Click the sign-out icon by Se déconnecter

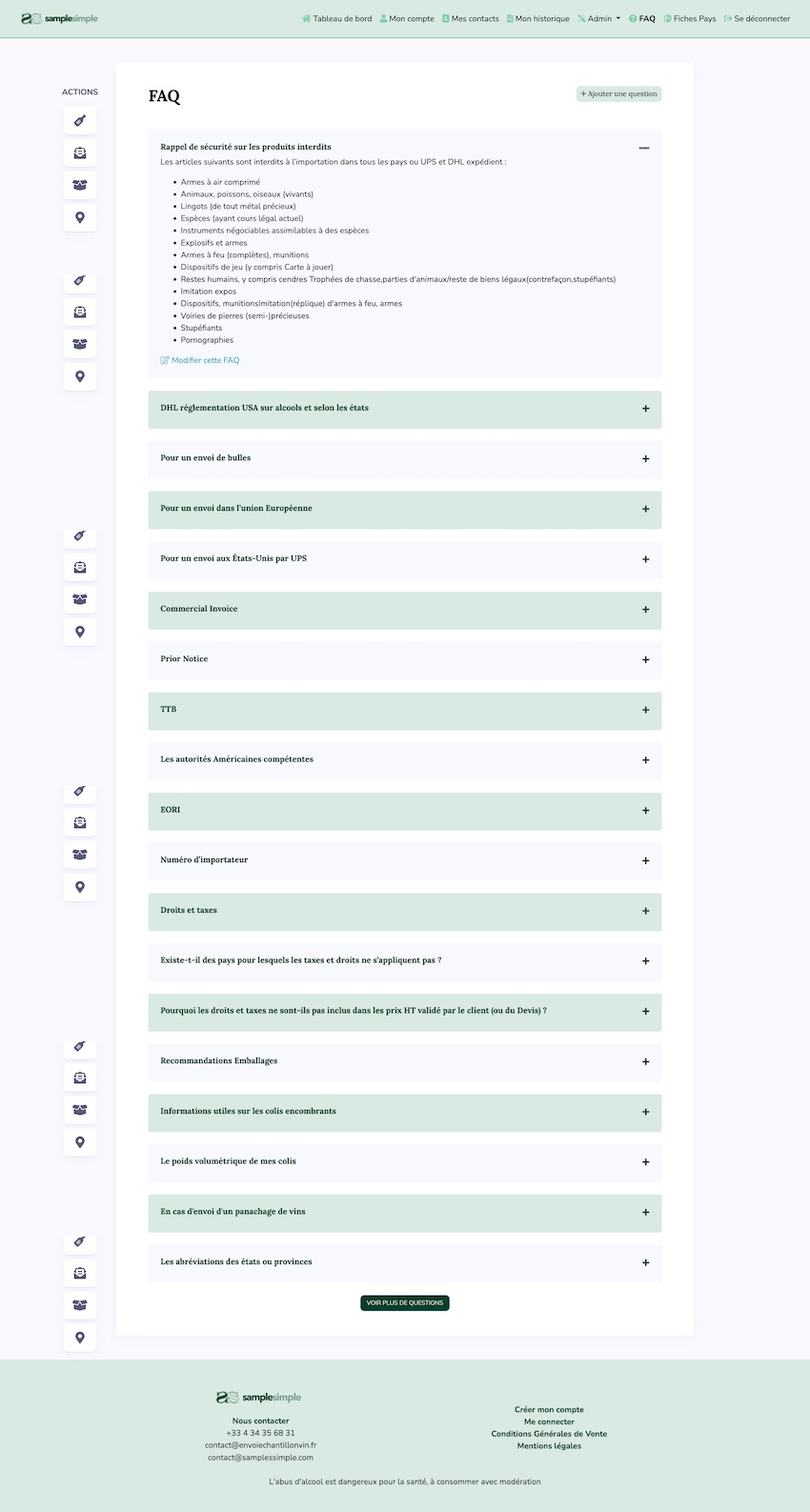[x=728, y=19]
